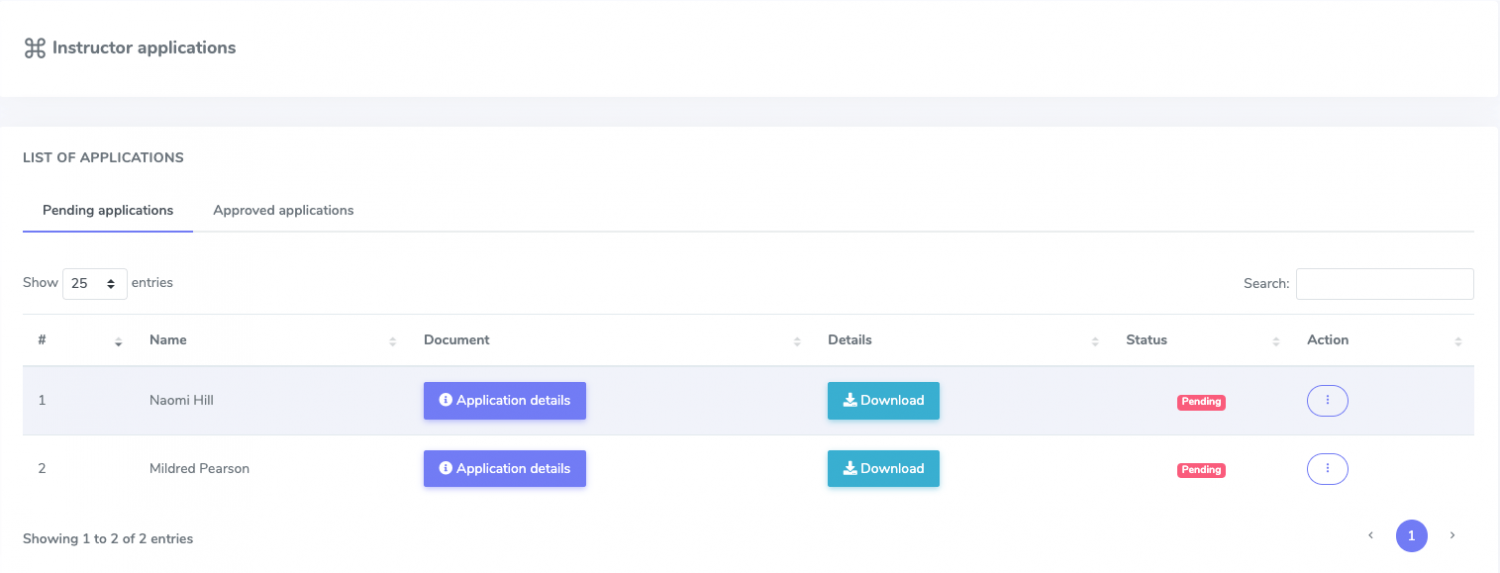Download Mildred Pearson's document
This screenshot has width=1500, height=573.
coord(883,469)
